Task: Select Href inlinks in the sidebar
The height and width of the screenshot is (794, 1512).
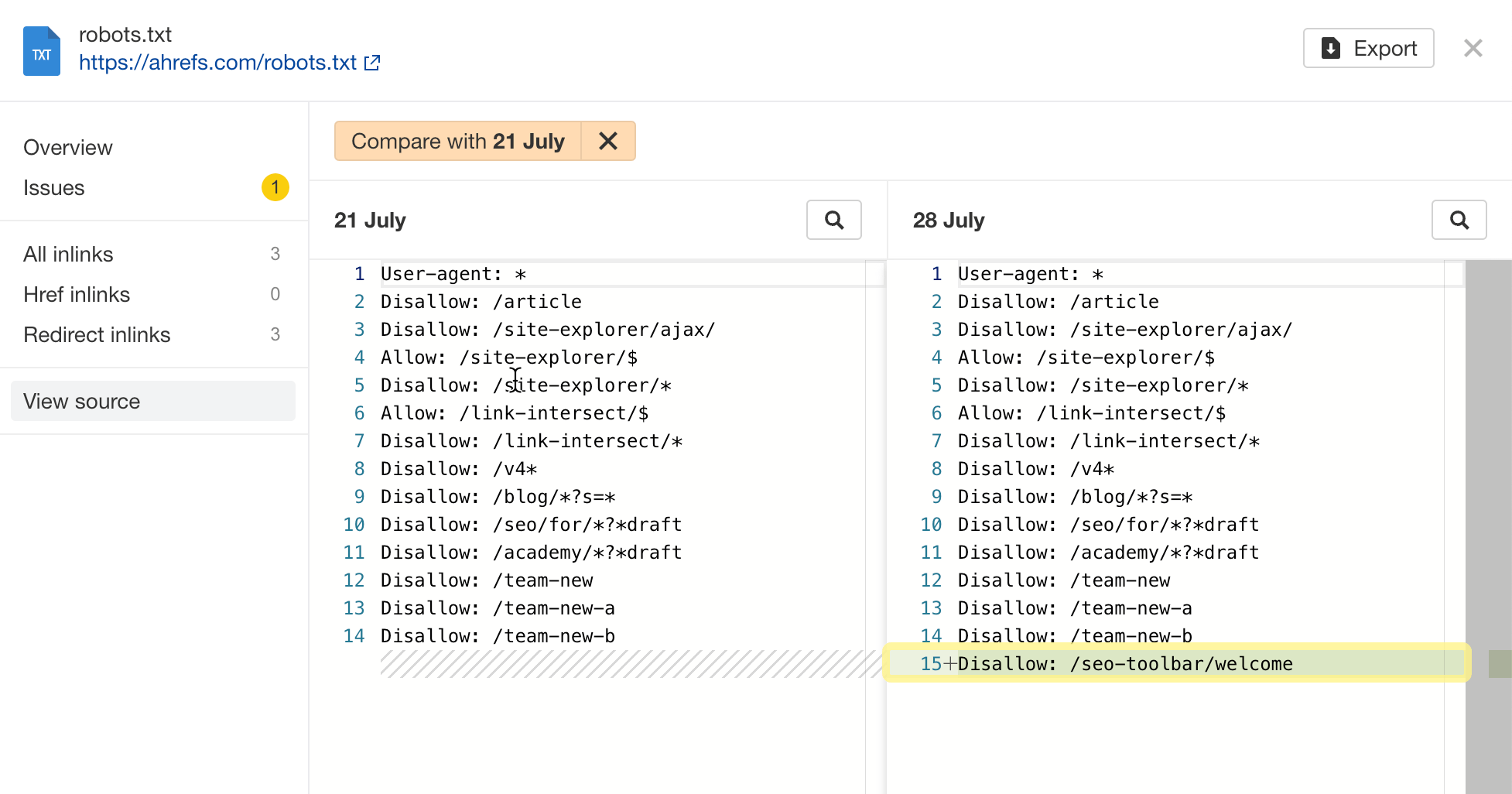Action: coord(76,294)
